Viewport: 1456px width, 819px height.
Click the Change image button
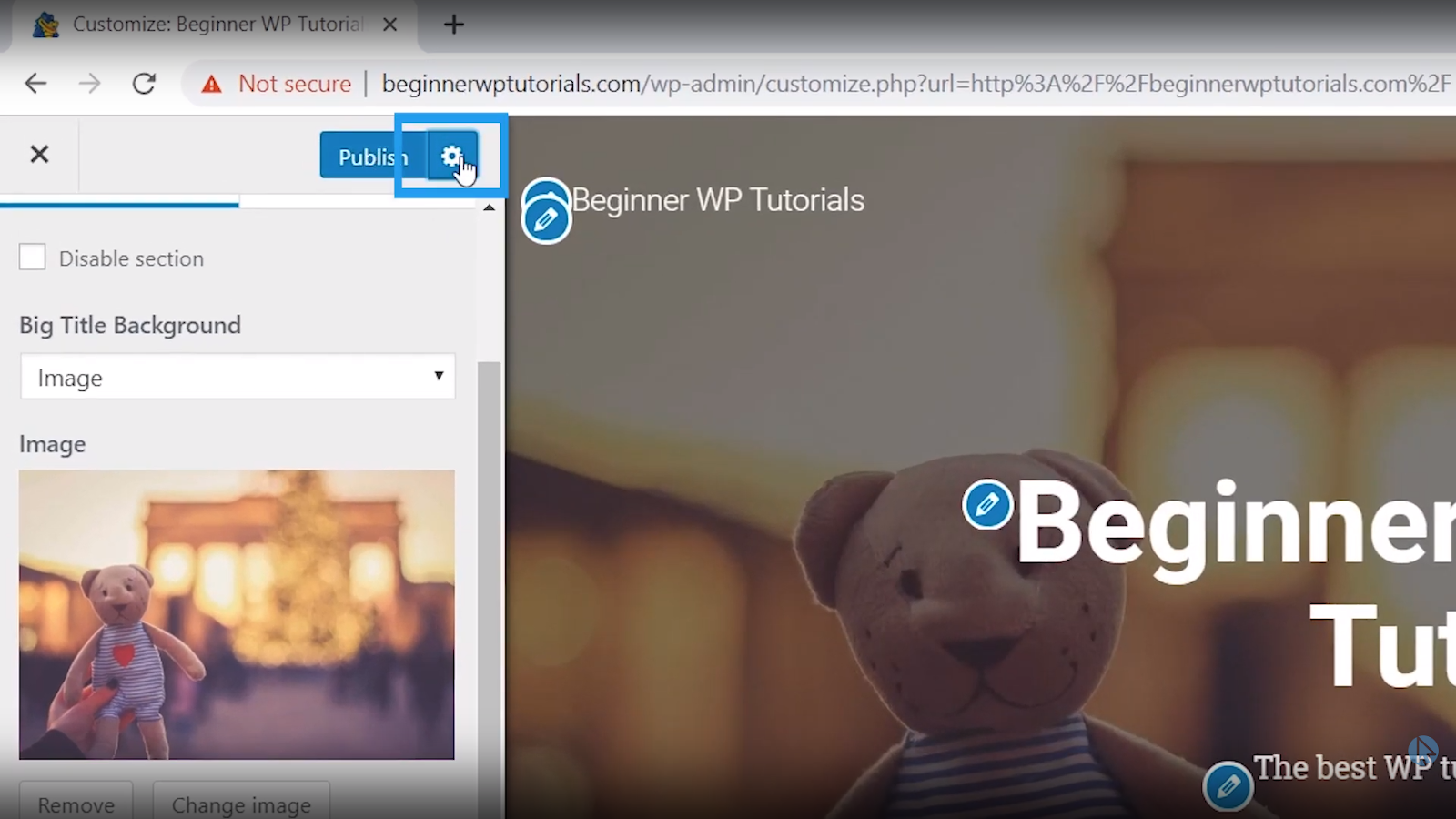pyautogui.click(x=241, y=801)
